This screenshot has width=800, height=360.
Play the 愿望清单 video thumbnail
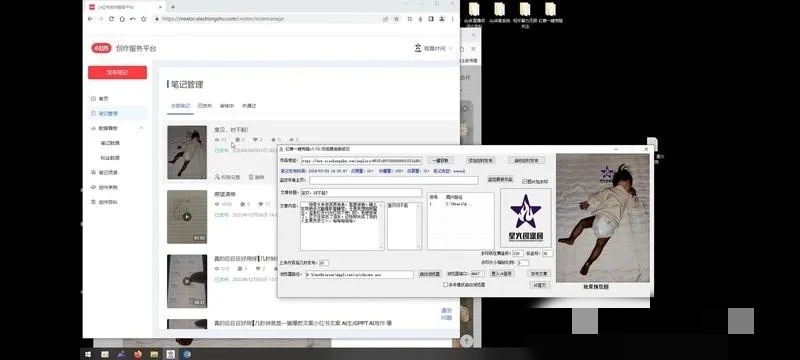(187, 217)
